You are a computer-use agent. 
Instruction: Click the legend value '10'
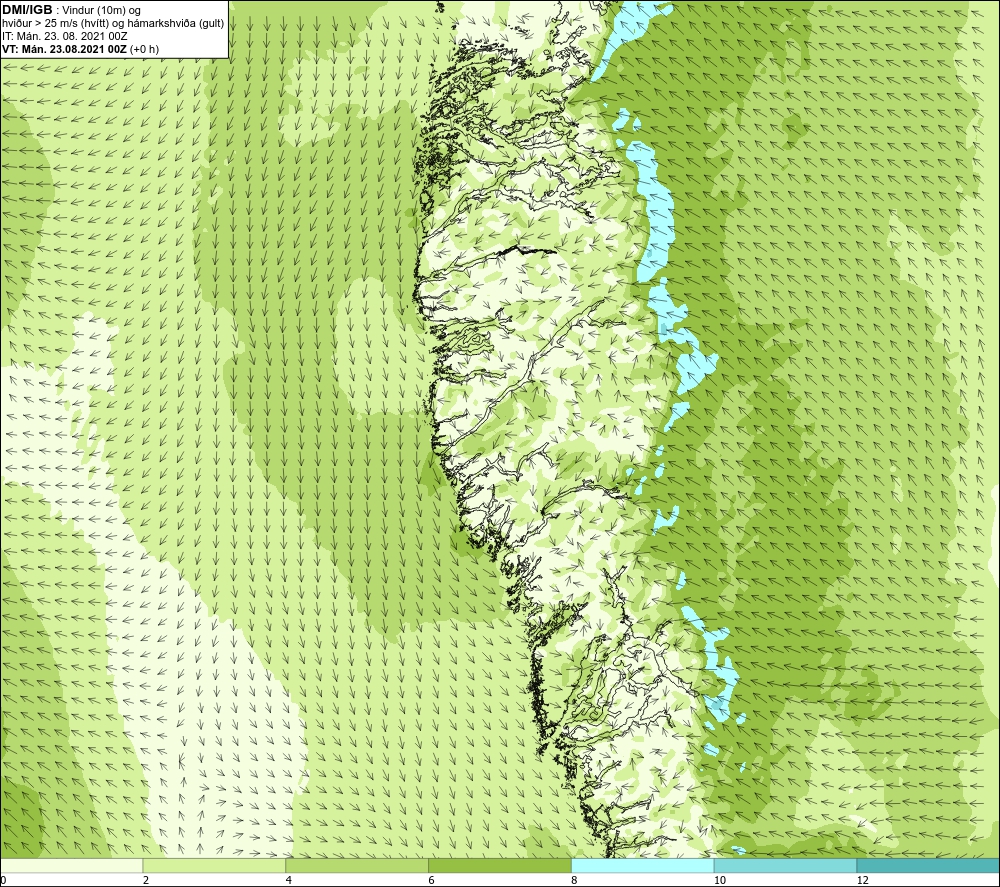(x=720, y=880)
